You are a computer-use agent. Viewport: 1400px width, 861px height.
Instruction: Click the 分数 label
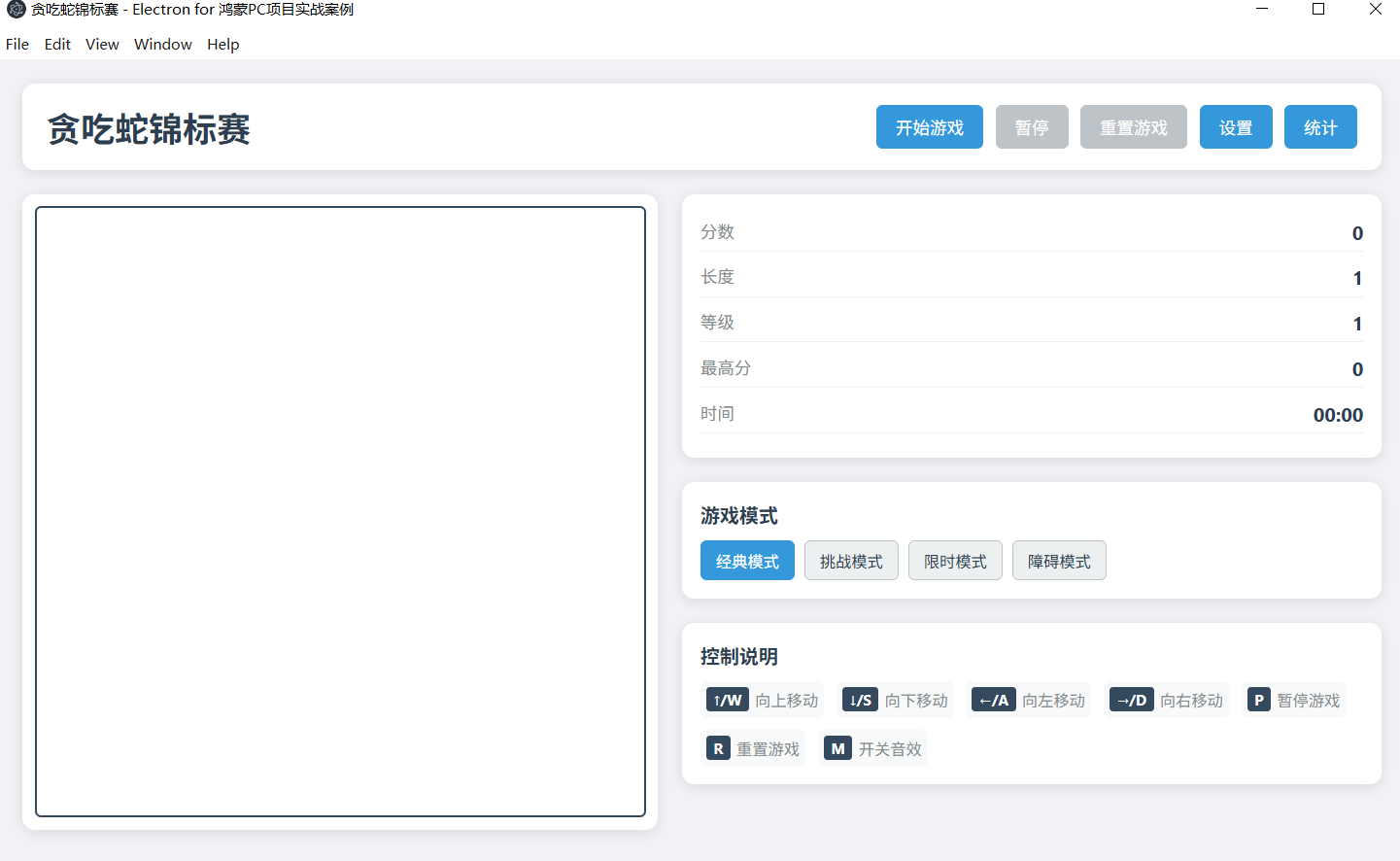pos(717,231)
